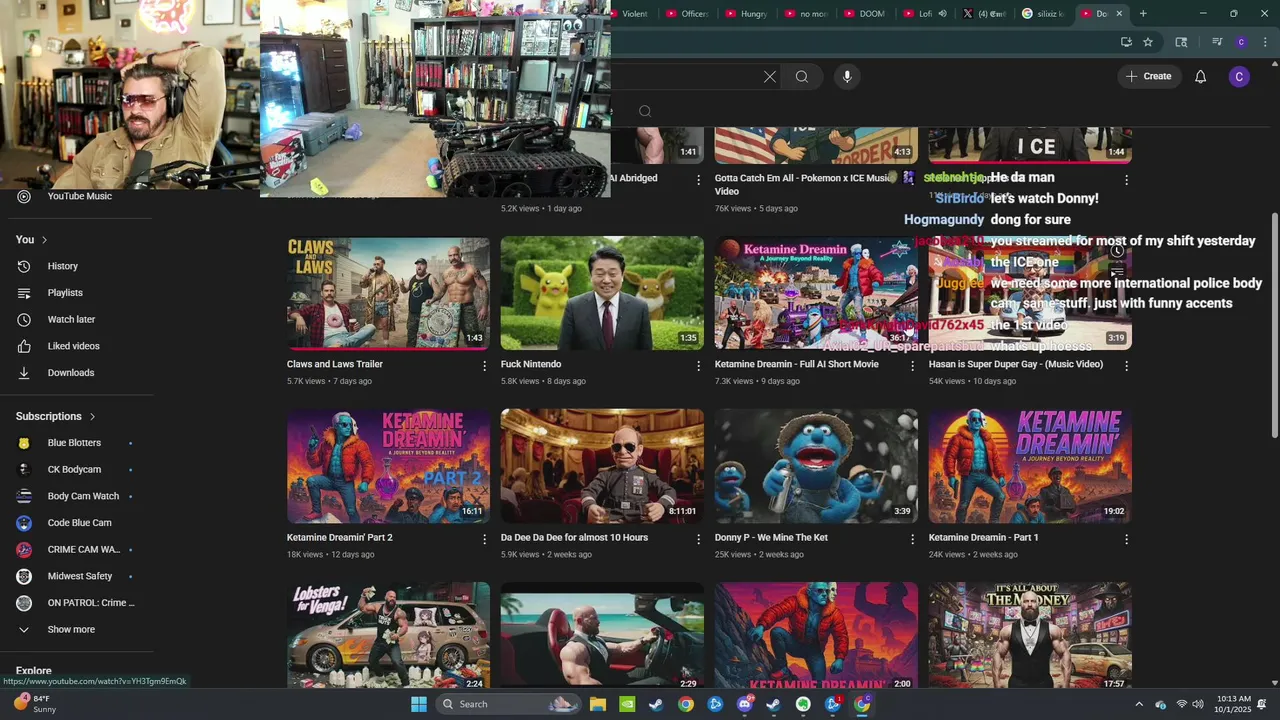Open CK Bodycam subscription
This screenshot has width=1280, height=720.
[77, 470]
